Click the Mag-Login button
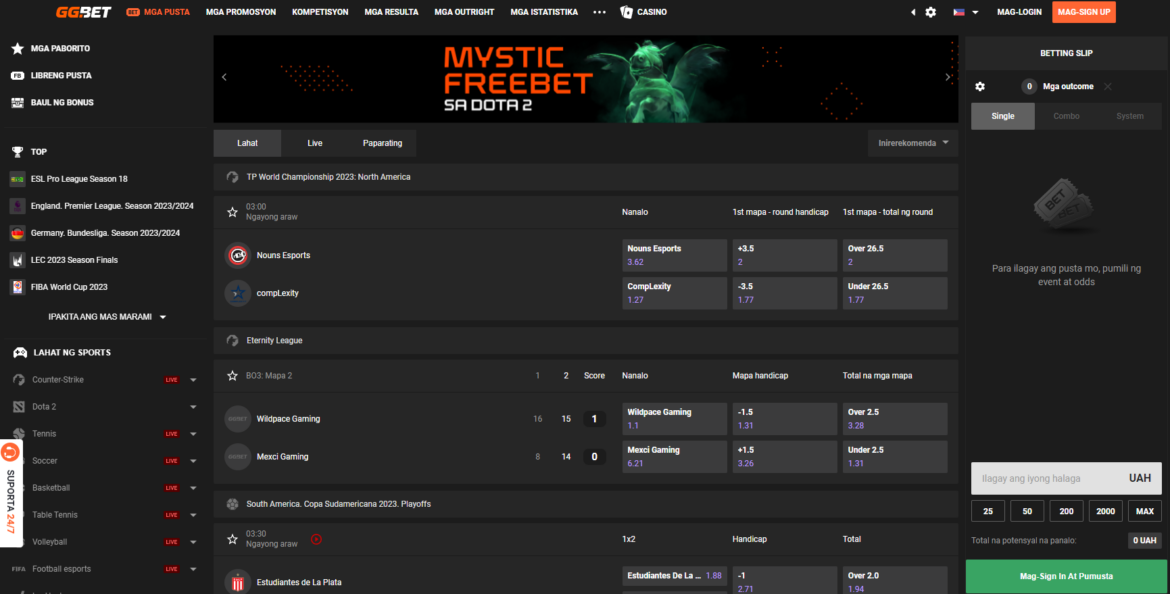 coord(1019,12)
